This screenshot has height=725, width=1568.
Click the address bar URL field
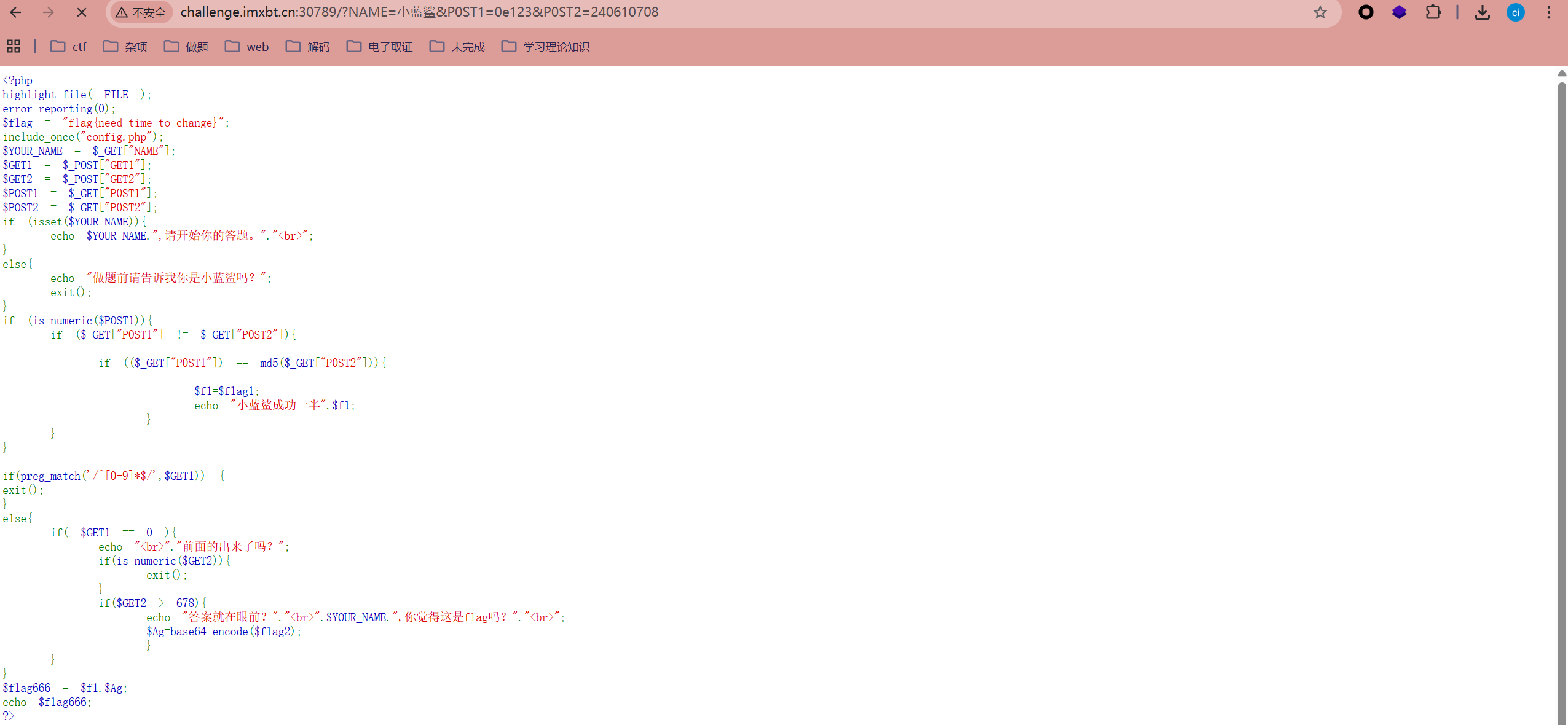[676, 12]
